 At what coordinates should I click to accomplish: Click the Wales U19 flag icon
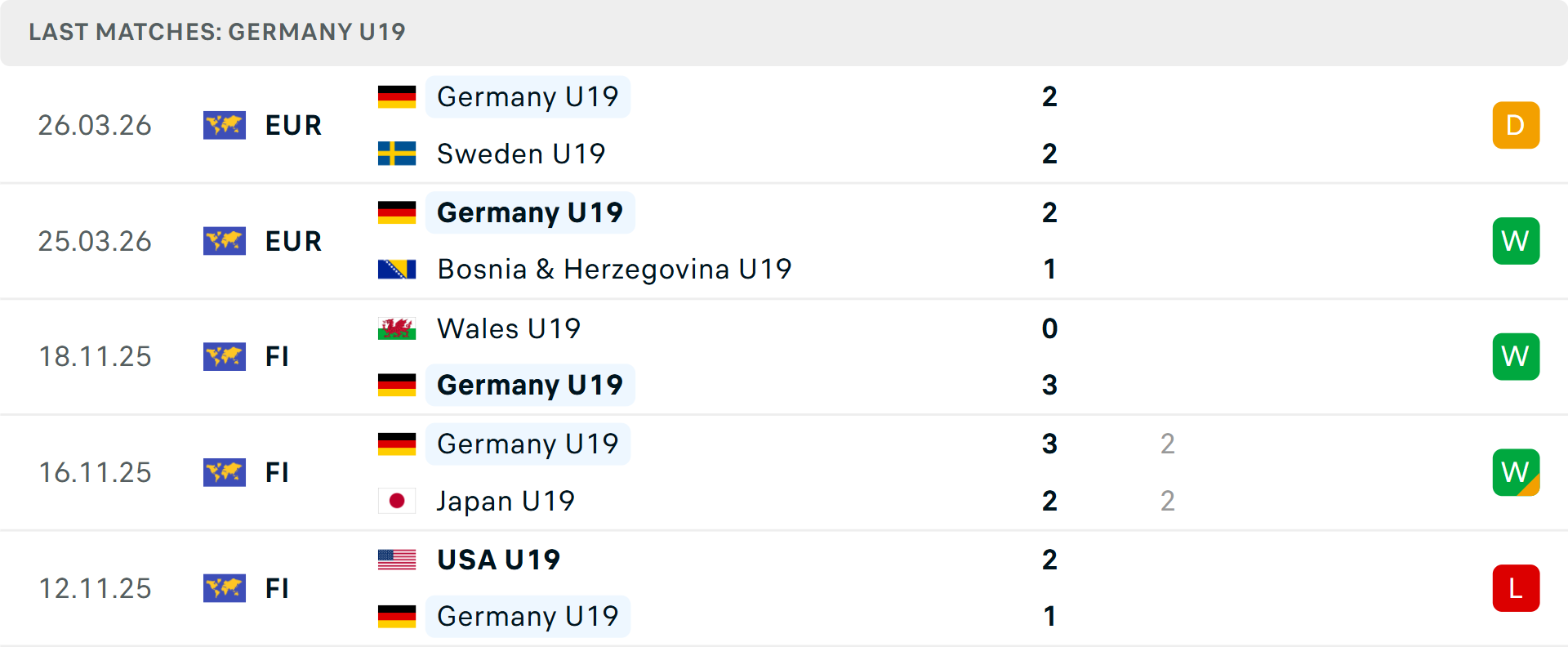[x=397, y=328]
